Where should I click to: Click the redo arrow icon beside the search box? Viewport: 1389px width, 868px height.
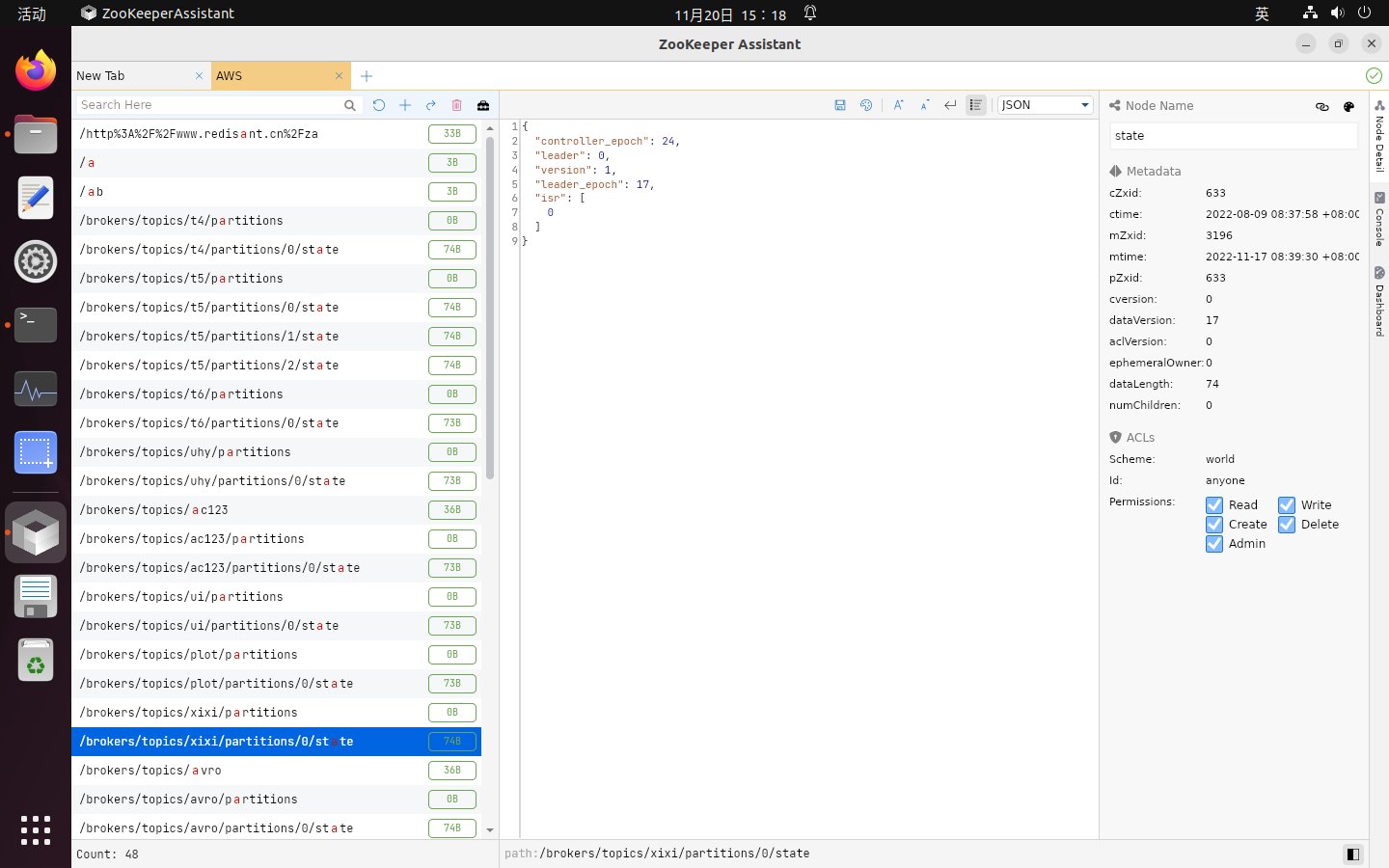coord(431,105)
